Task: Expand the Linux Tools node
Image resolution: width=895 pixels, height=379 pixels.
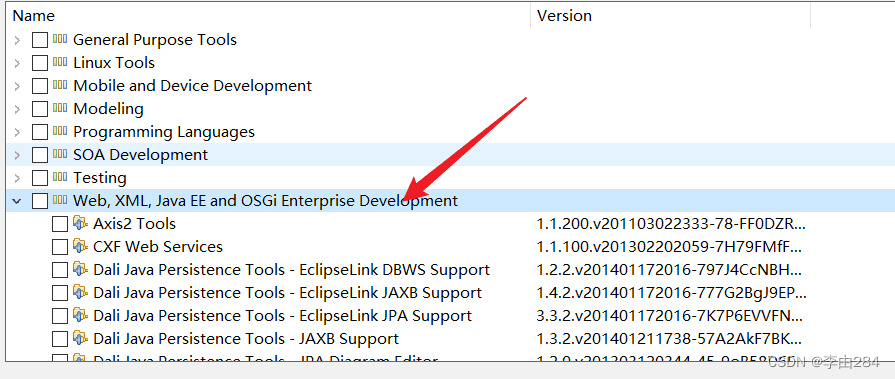Action: pyautogui.click(x=17, y=63)
